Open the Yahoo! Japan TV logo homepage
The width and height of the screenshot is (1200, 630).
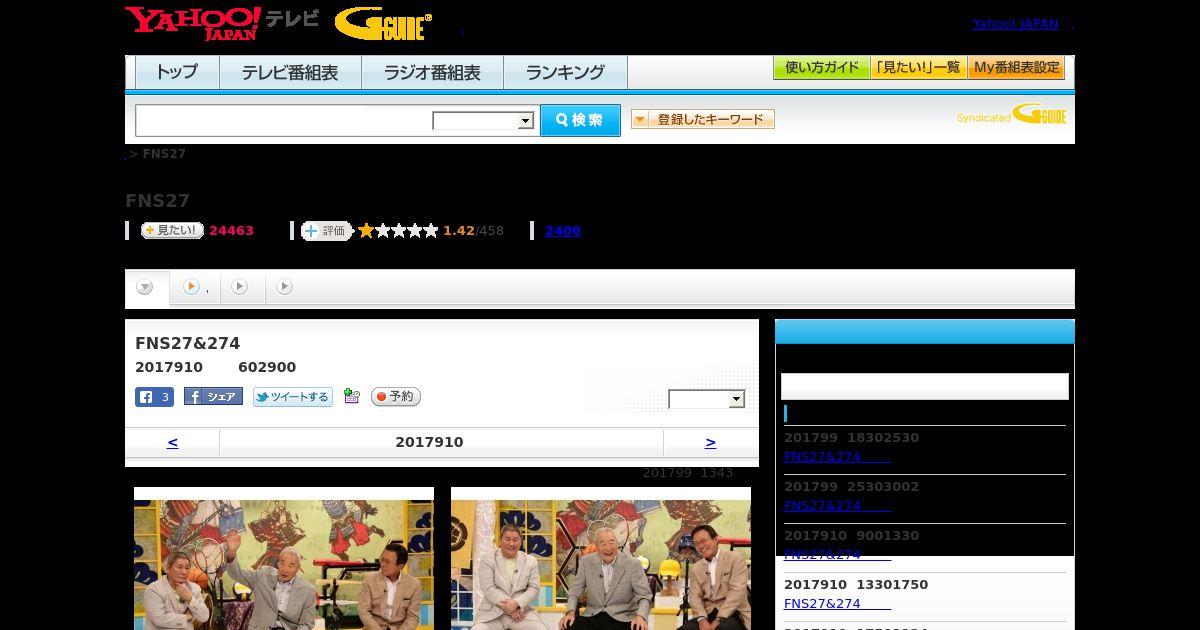tap(222, 22)
